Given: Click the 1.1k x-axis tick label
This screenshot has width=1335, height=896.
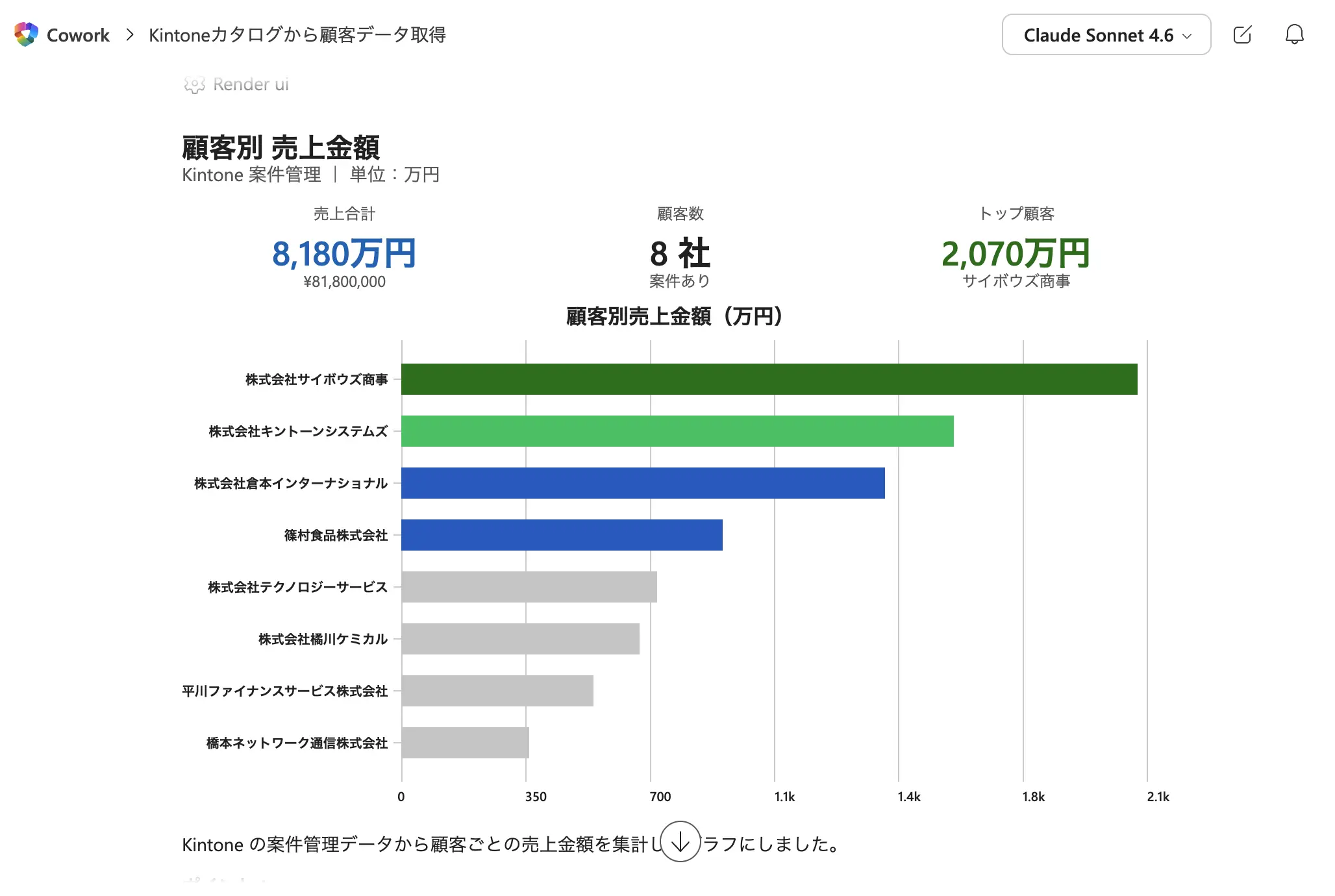Looking at the screenshot, I should pyautogui.click(x=784, y=797).
